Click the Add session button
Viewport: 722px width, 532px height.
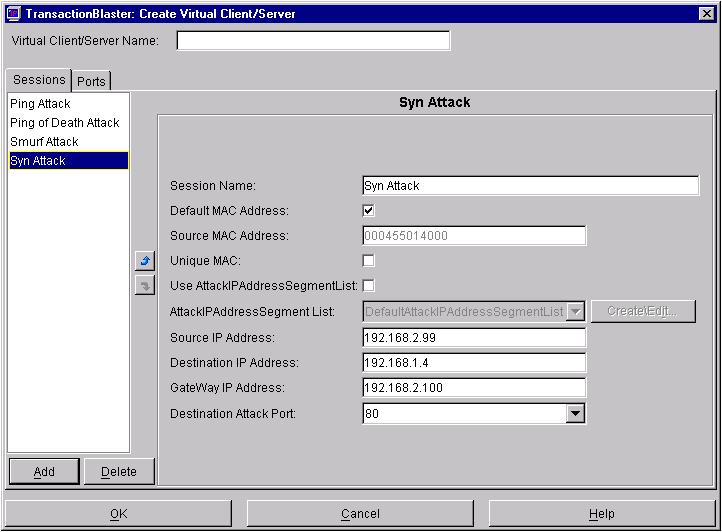click(44, 472)
